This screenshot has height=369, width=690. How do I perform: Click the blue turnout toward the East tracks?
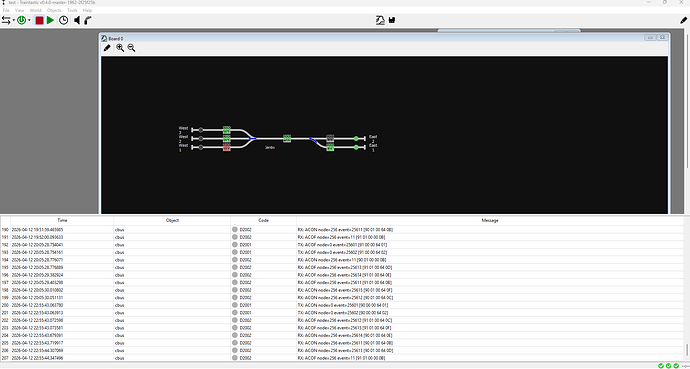coord(313,140)
